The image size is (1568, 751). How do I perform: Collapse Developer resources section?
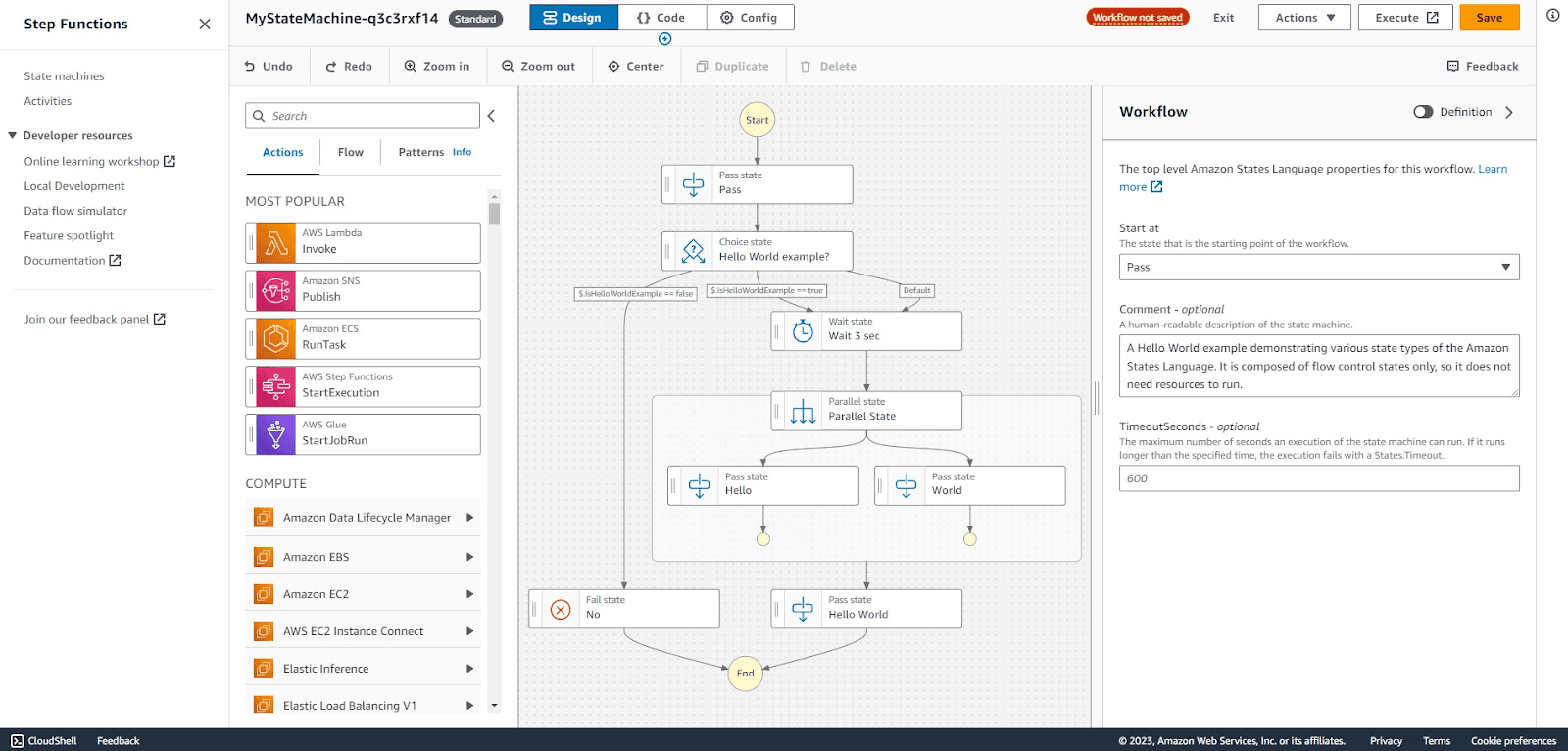tap(13, 135)
